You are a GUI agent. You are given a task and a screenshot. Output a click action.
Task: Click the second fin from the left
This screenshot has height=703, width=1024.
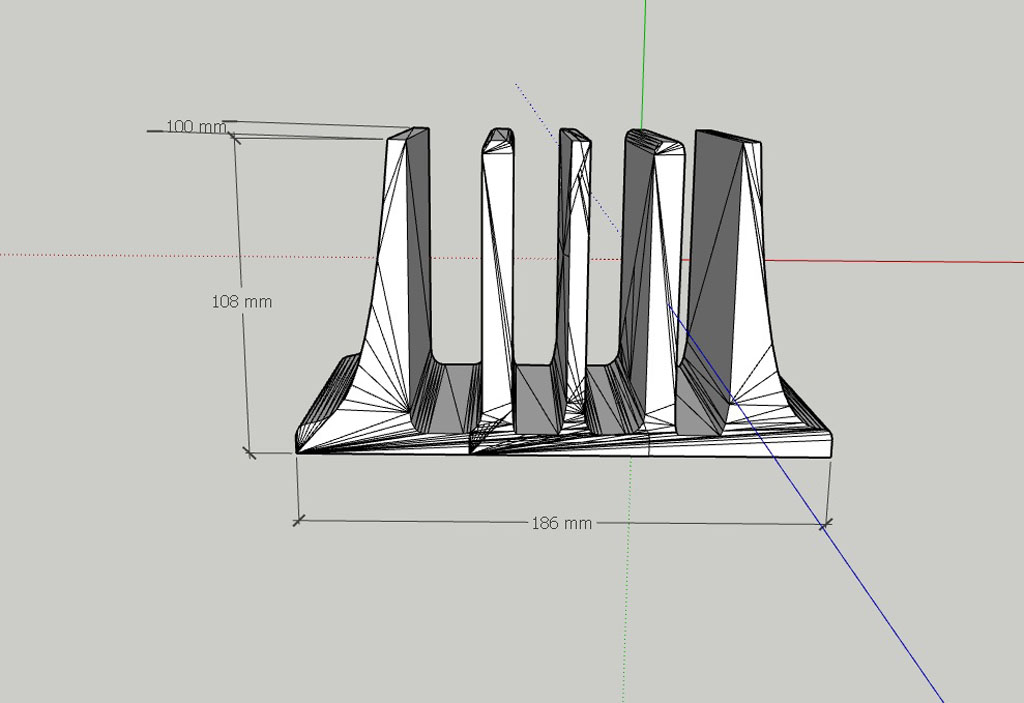pyautogui.click(x=496, y=260)
